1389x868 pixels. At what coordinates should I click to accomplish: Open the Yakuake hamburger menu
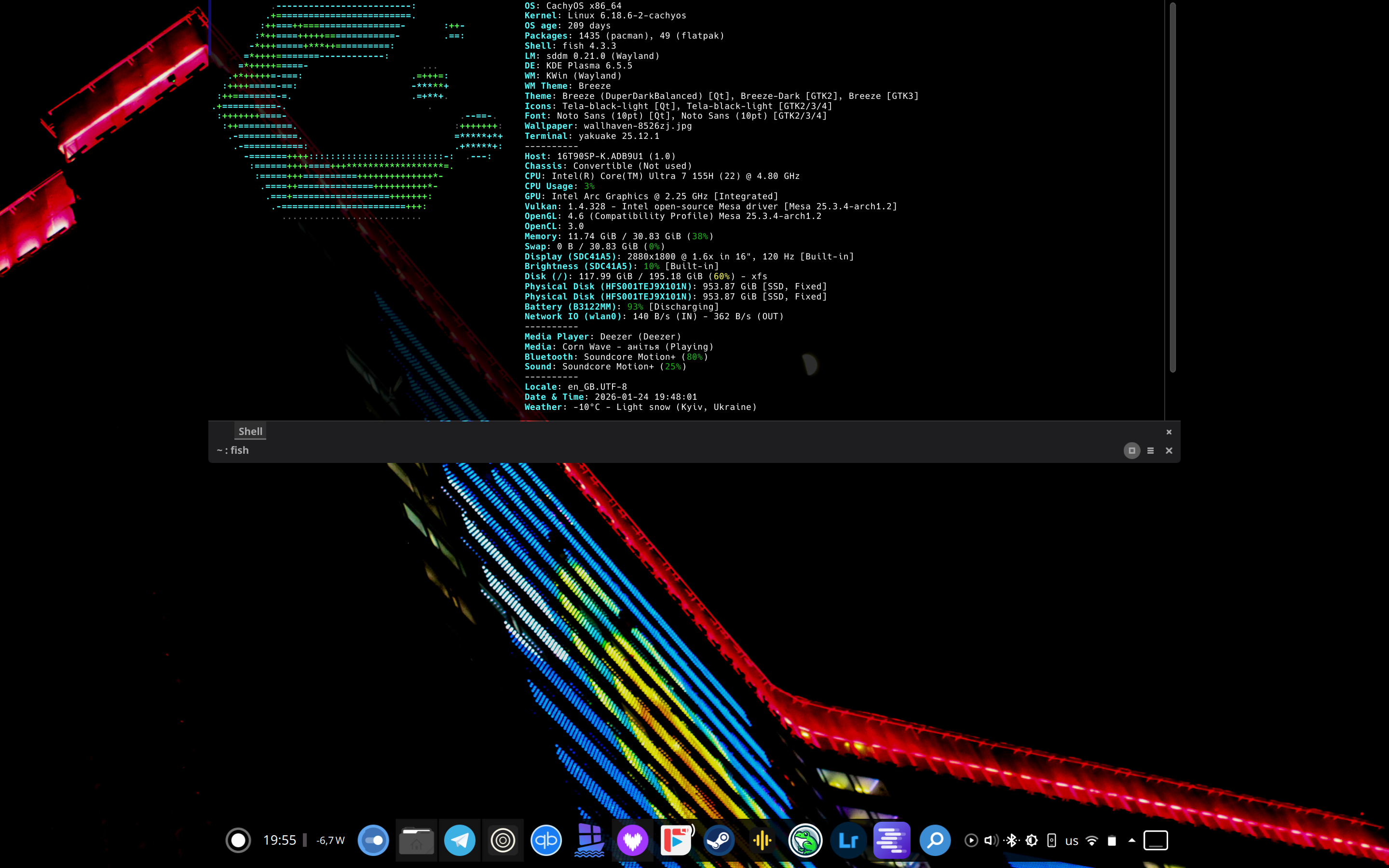[1150, 451]
